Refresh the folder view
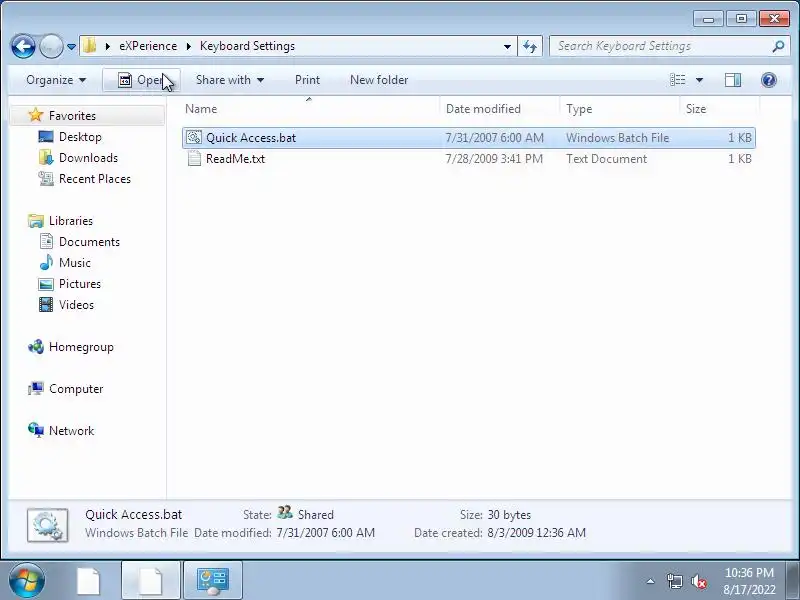The image size is (800, 600). pyautogui.click(x=530, y=46)
